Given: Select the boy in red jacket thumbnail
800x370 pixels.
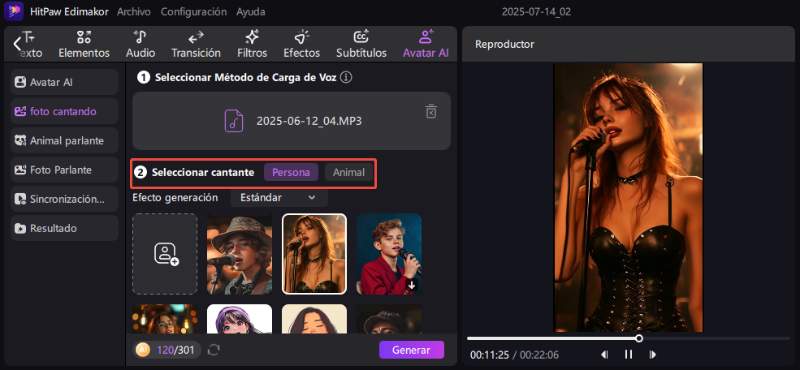Looking at the screenshot, I should click(x=389, y=254).
